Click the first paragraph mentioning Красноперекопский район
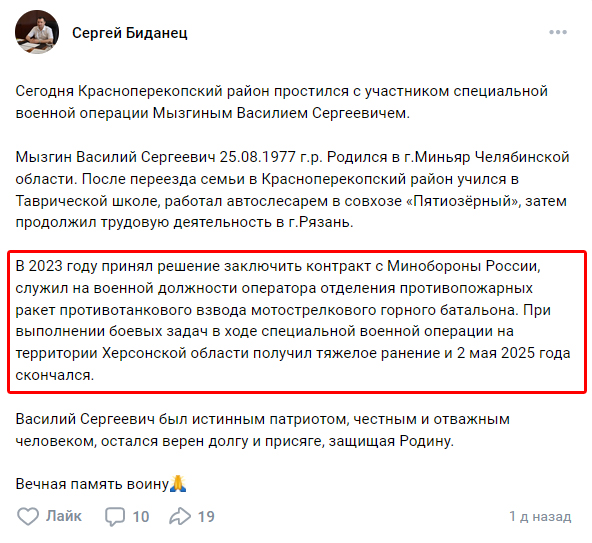The height and width of the screenshot is (543, 592). [x=282, y=102]
